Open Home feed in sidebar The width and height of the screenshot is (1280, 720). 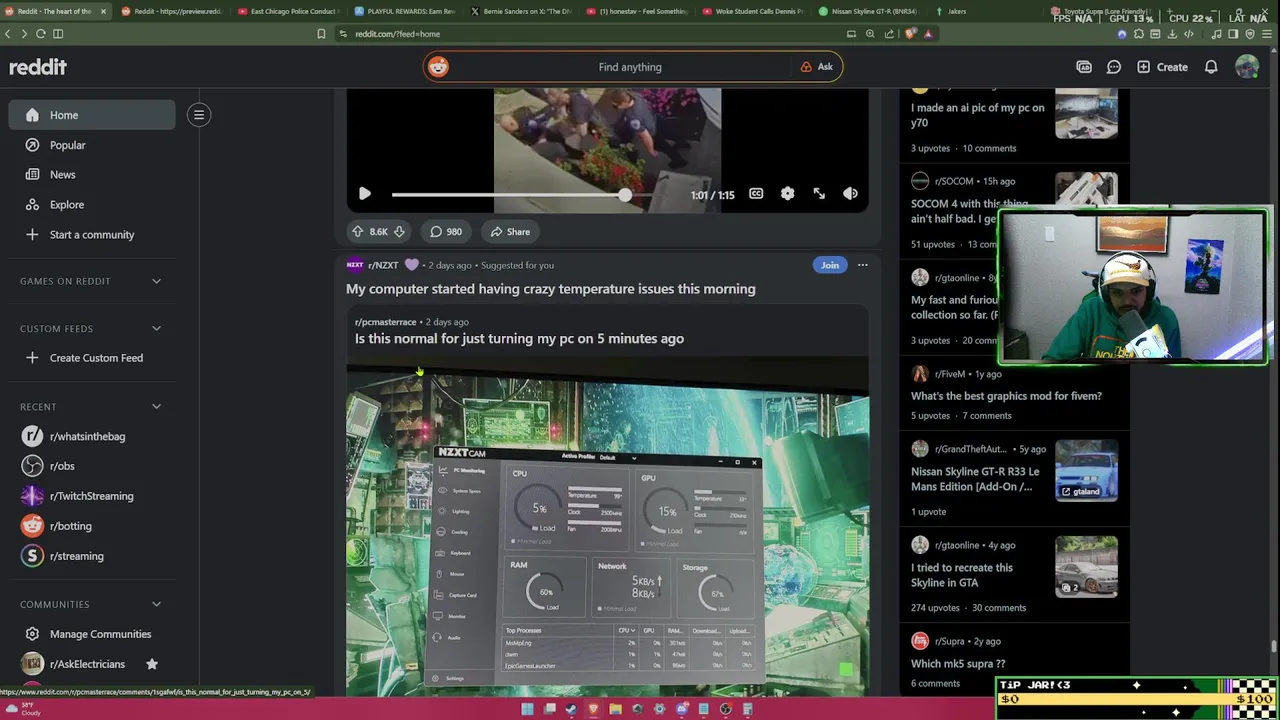pos(92,115)
